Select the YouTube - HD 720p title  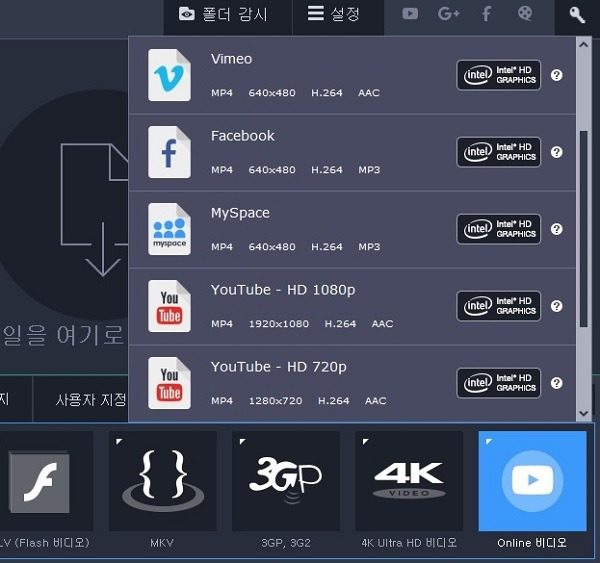point(279,367)
